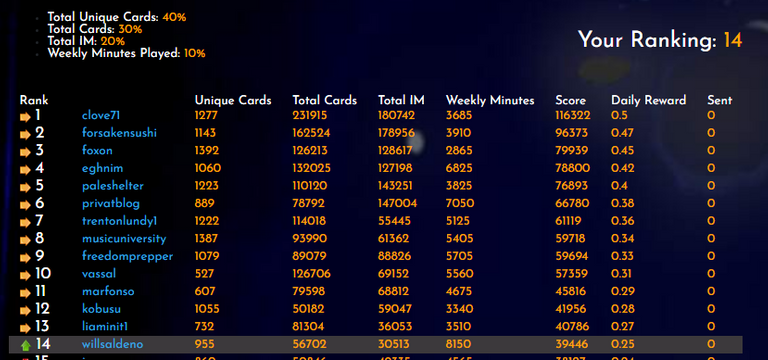
Task: Open musicuniversity's profile link
Action: click(x=124, y=239)
